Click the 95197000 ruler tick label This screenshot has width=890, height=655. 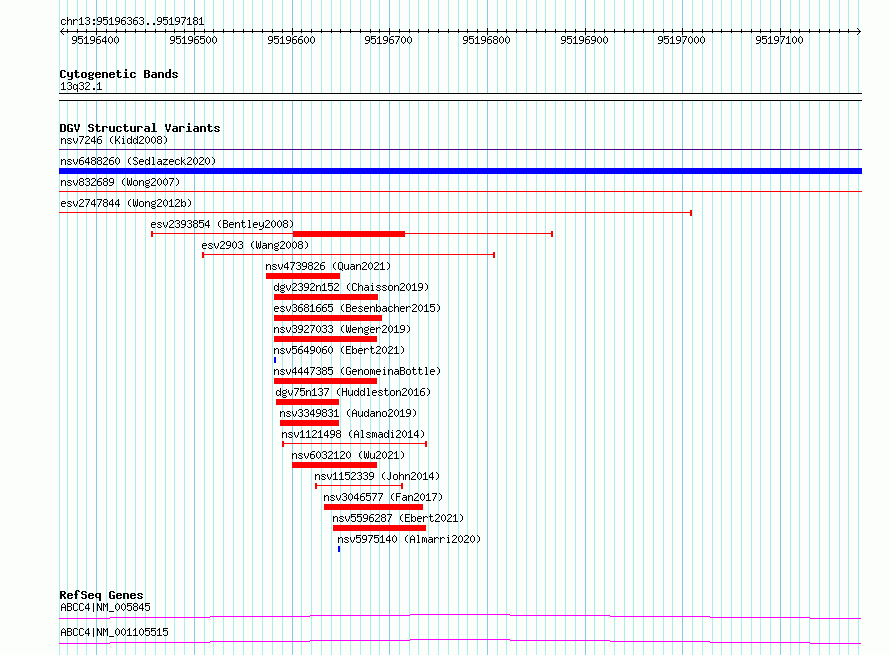[x=682, y=40]
